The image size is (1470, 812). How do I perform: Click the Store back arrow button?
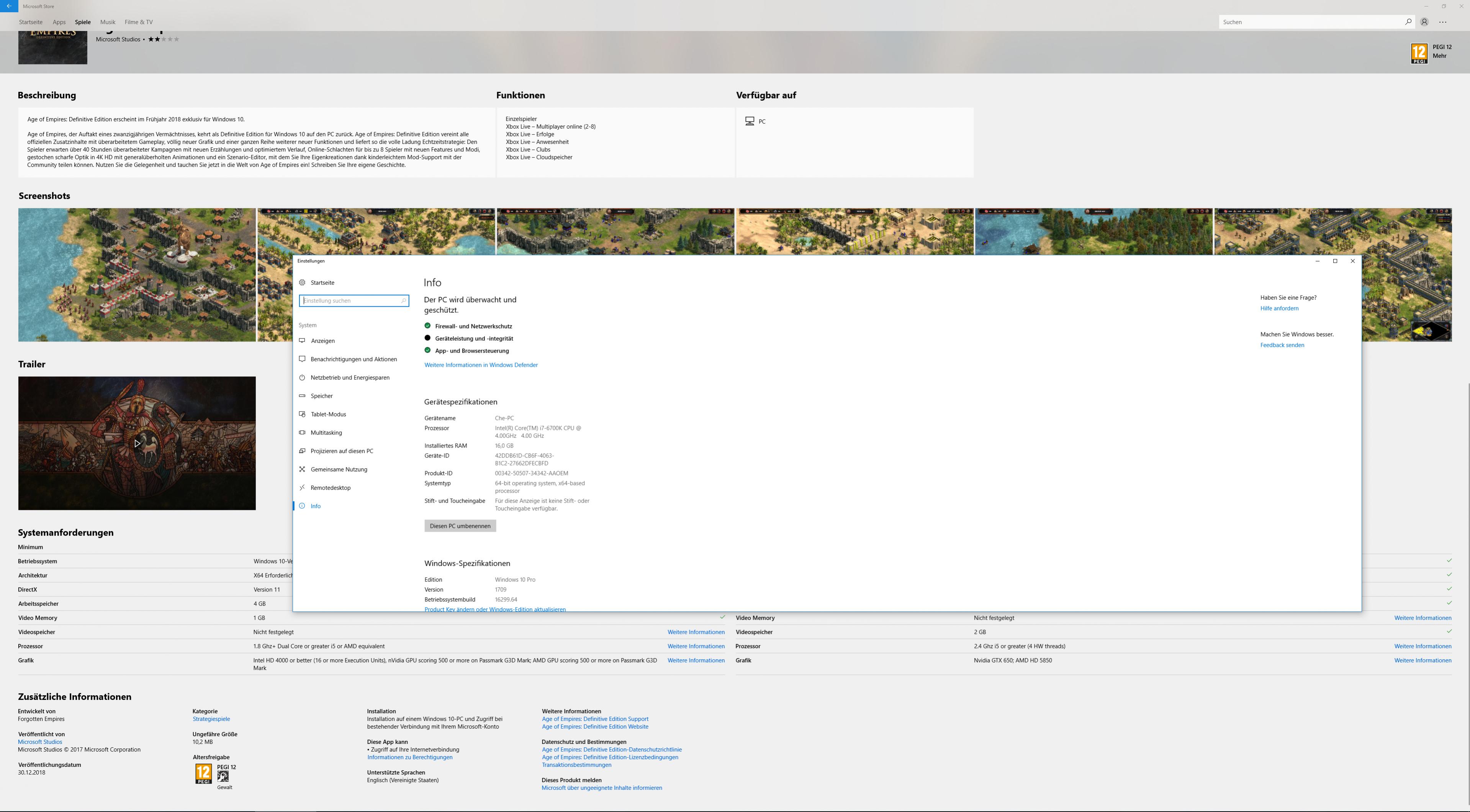[x=8, y=6]
